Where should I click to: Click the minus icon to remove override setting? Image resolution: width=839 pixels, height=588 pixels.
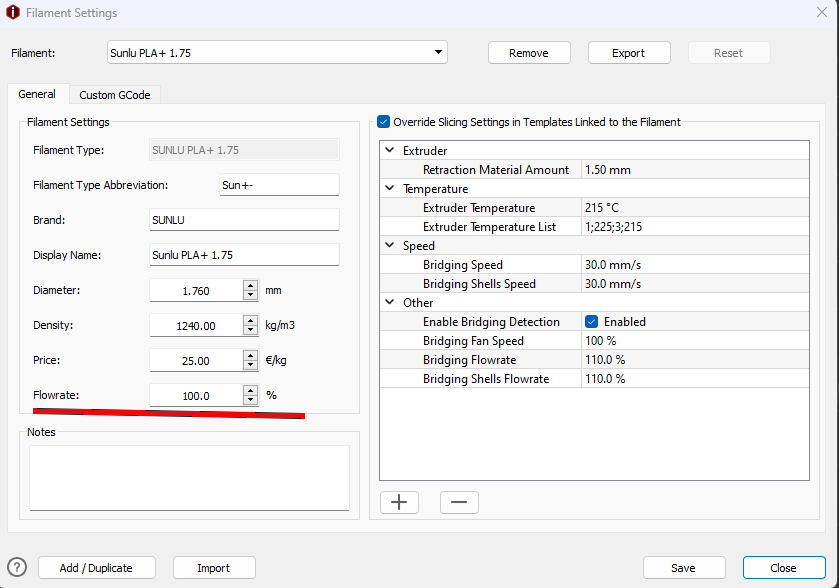pos(459,502)
